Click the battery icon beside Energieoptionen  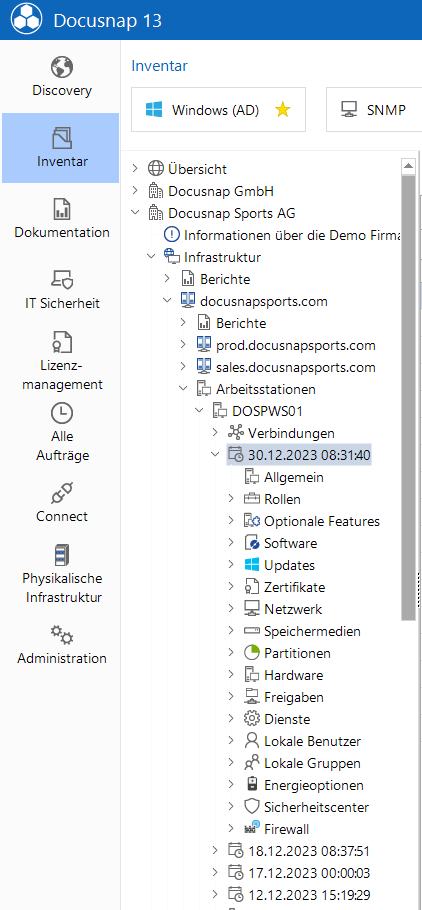252,785
